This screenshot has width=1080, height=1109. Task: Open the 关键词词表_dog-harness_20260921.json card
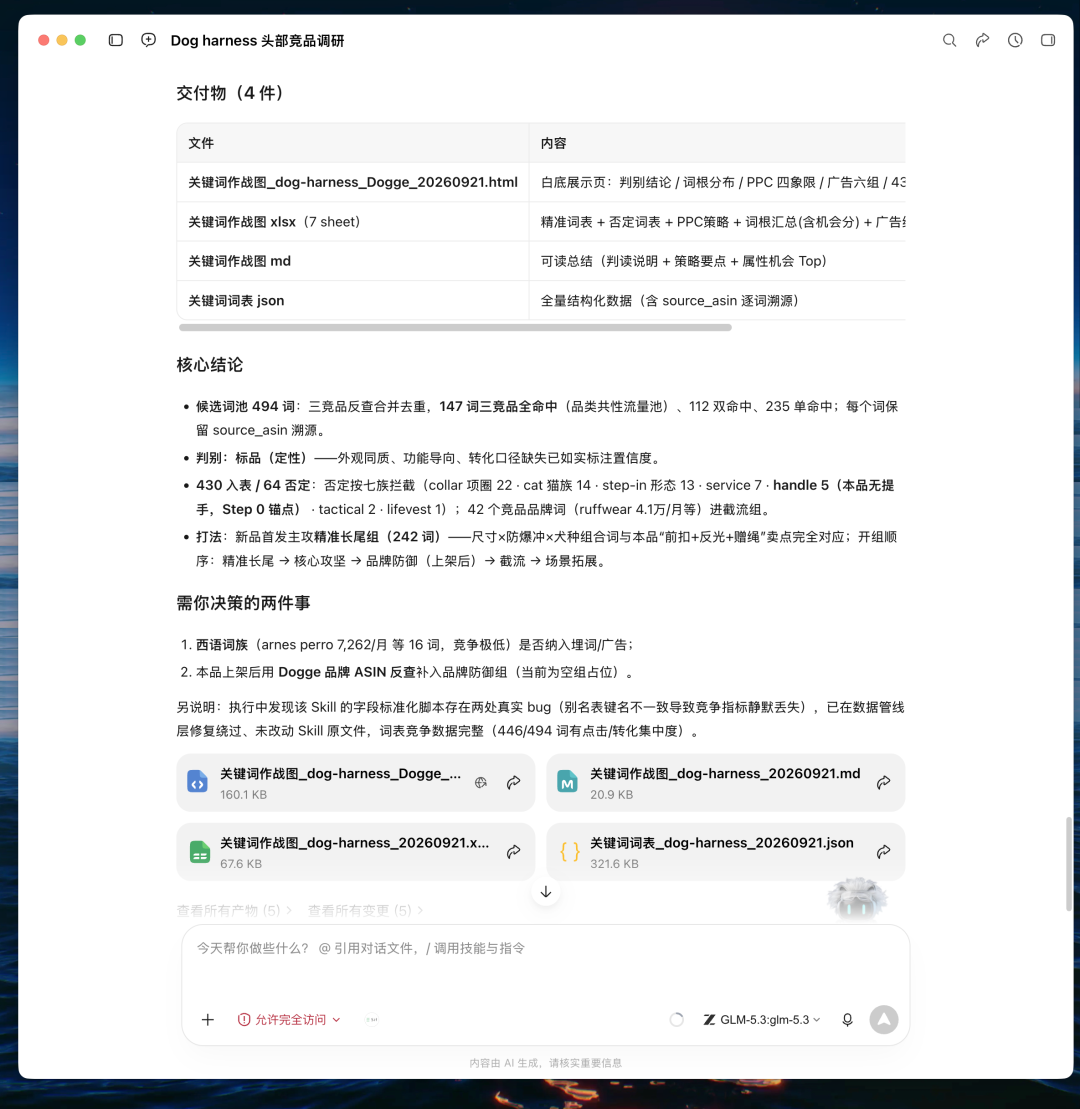click(726, 852)
